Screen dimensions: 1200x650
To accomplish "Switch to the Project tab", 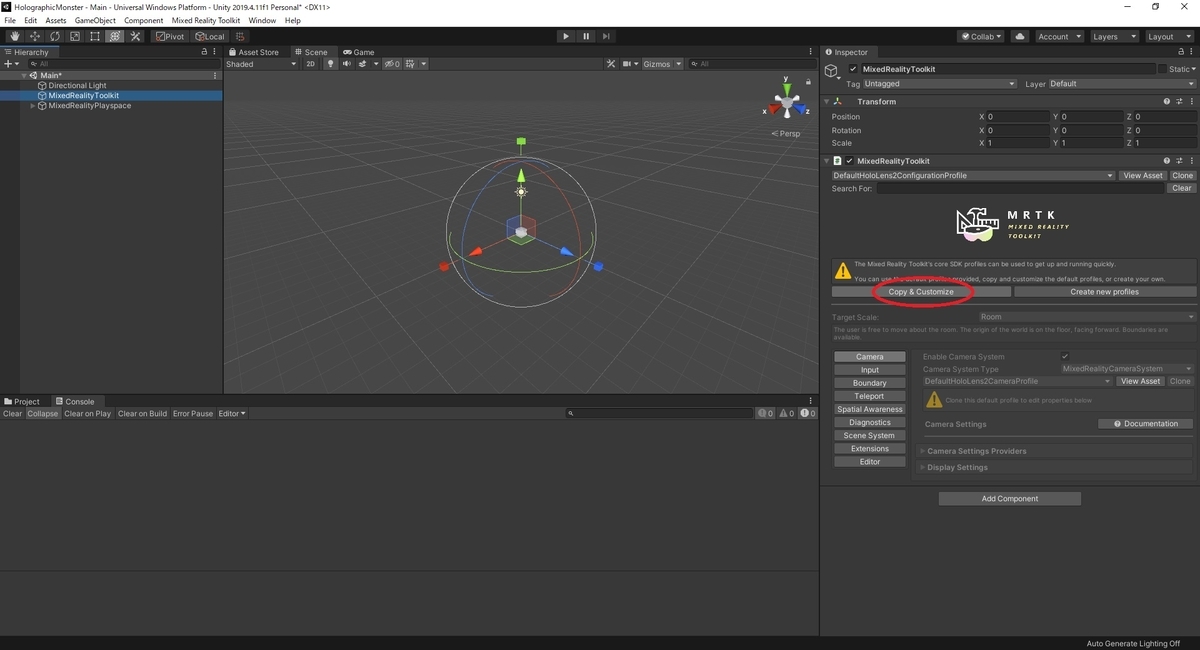I will (x=22, y=402).
